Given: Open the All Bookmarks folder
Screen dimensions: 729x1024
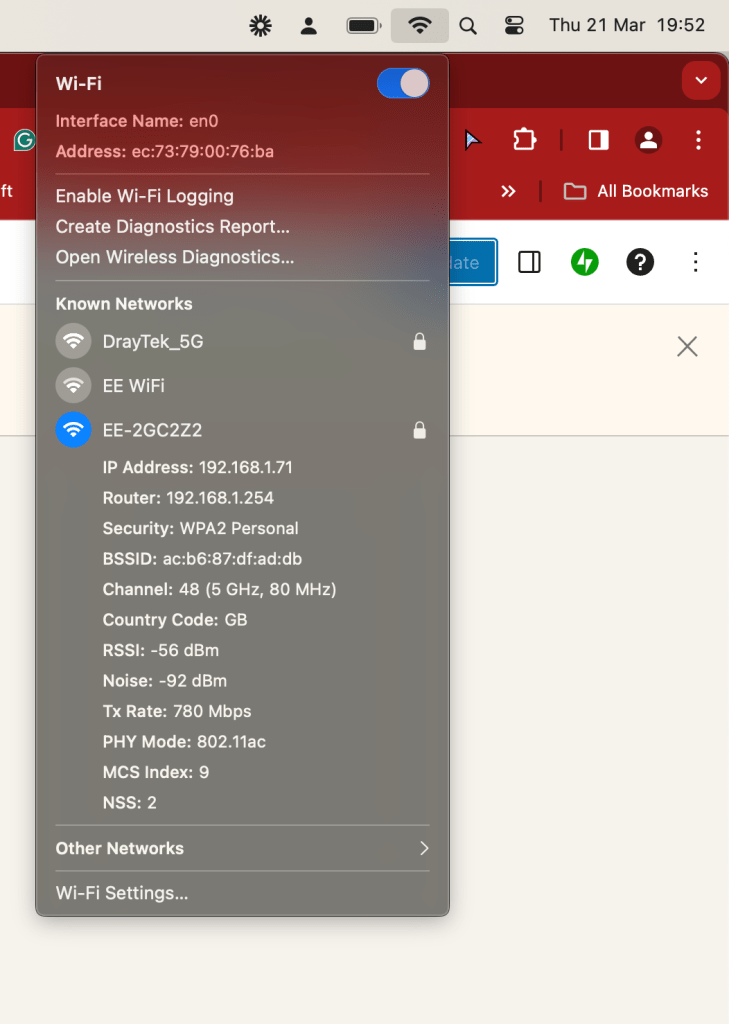Looking at the screenshot, I should coord(636,191).
